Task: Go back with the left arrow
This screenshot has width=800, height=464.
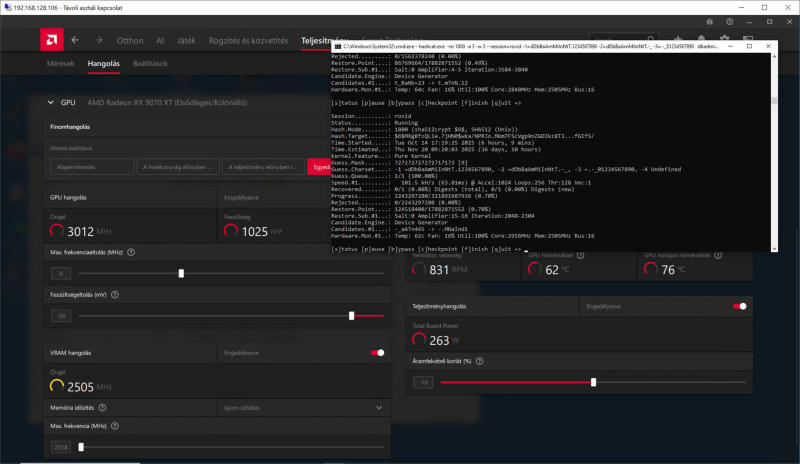Action: click(x=75, y=40)
